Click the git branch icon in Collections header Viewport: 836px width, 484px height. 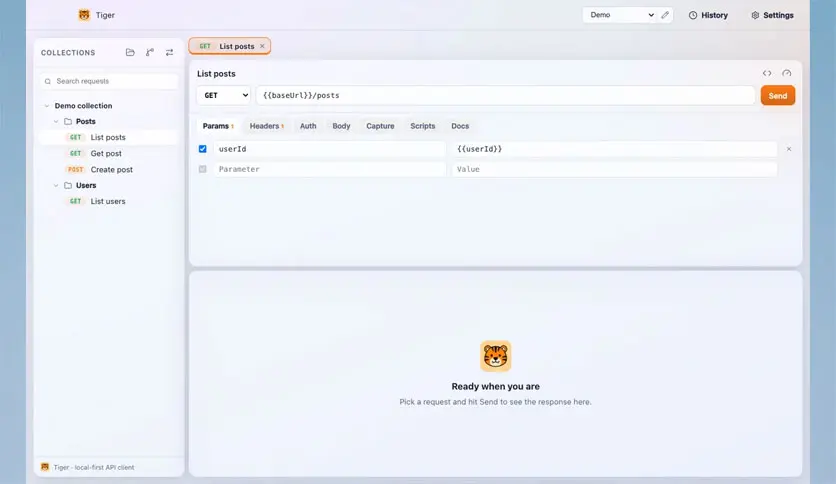pyautogui.click(x=150, y=52)
